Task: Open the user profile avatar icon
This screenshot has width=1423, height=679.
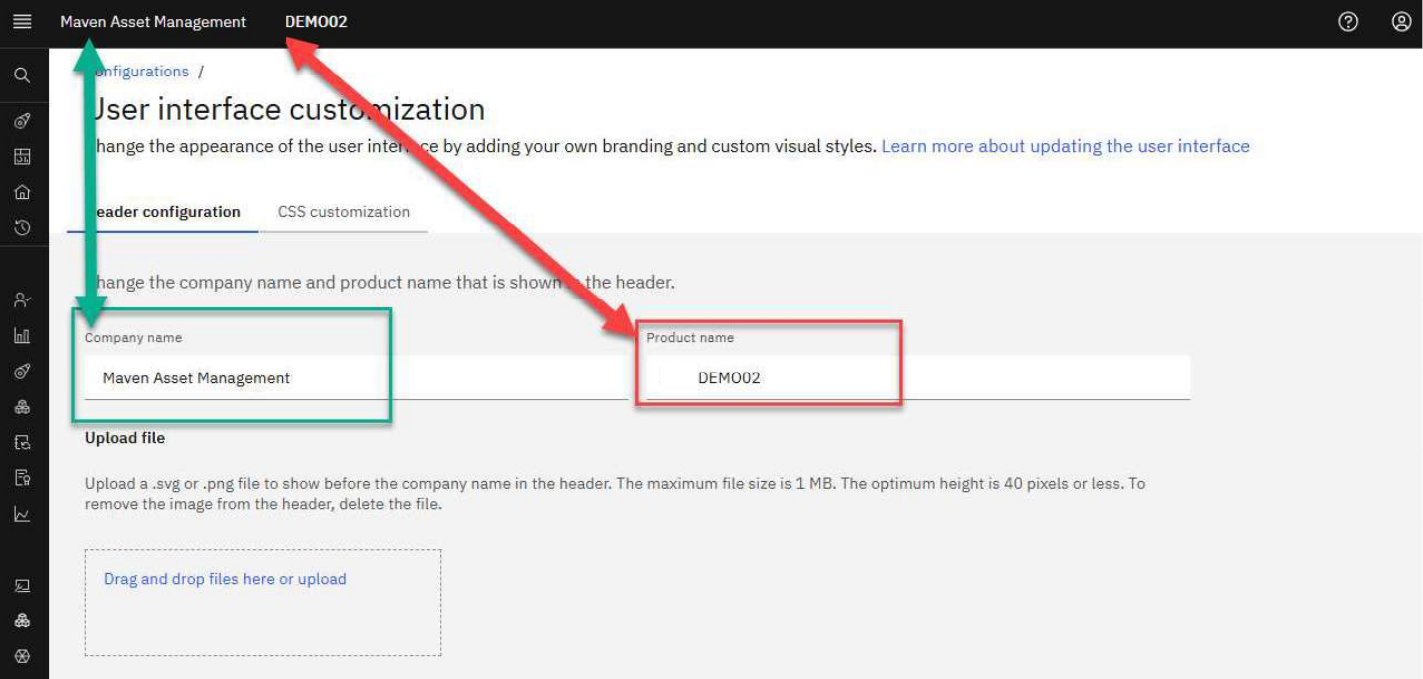Action: pos(1401,21)
